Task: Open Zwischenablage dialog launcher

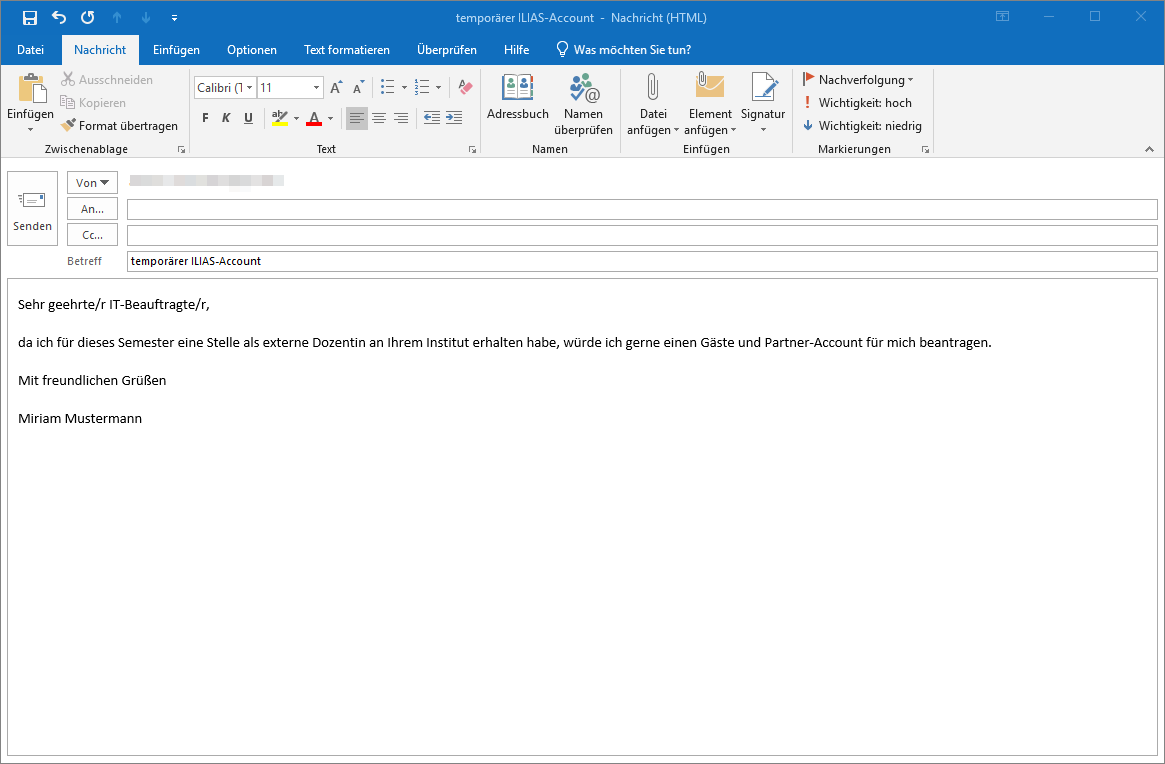Action: (181, 149)
